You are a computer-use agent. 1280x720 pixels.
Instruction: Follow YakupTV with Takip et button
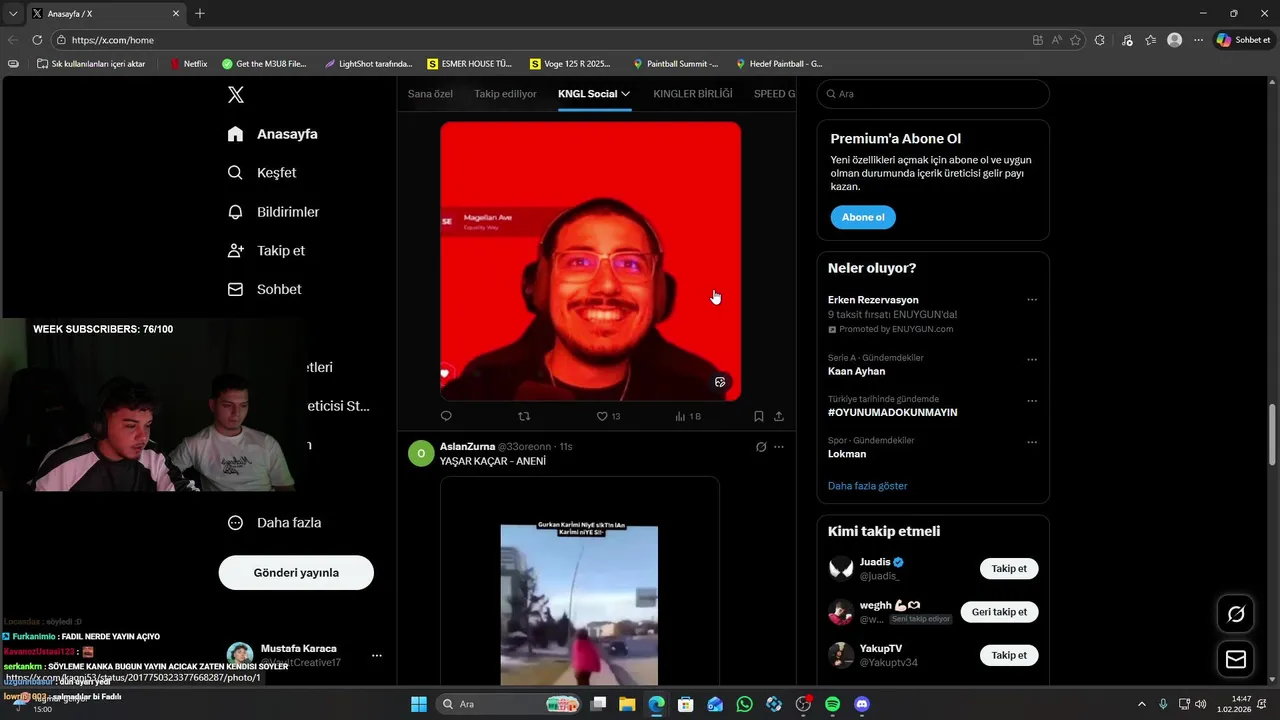tap(1009, 655)
